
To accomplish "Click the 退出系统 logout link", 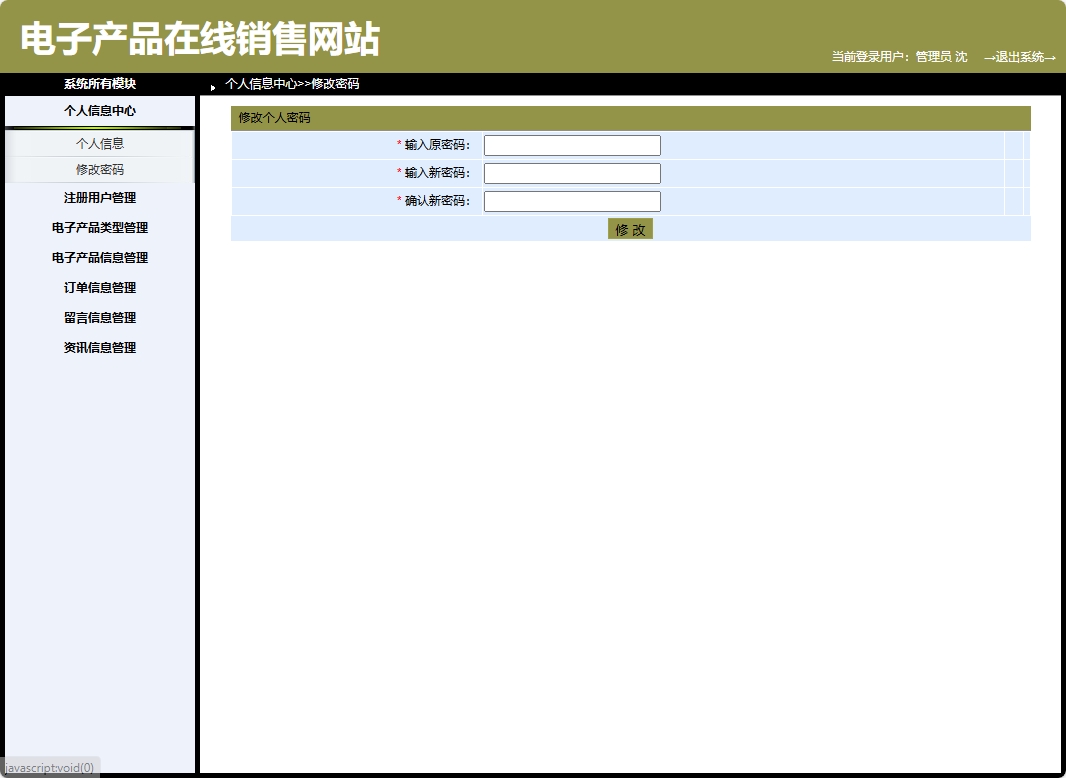I will tap(1022, 57).
